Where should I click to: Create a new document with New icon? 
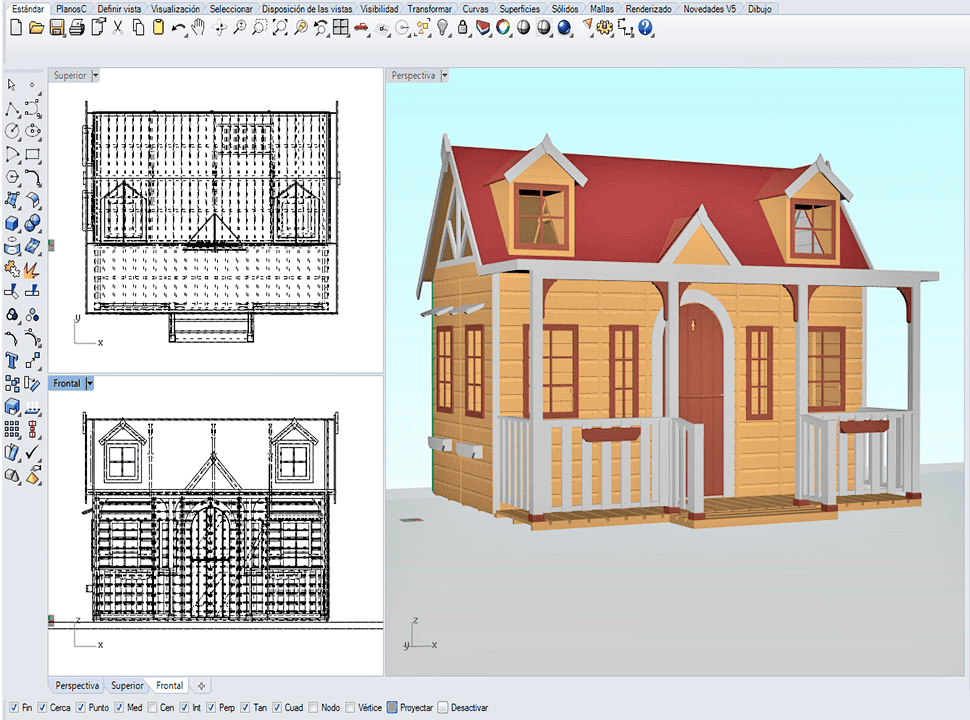[17, 27]
